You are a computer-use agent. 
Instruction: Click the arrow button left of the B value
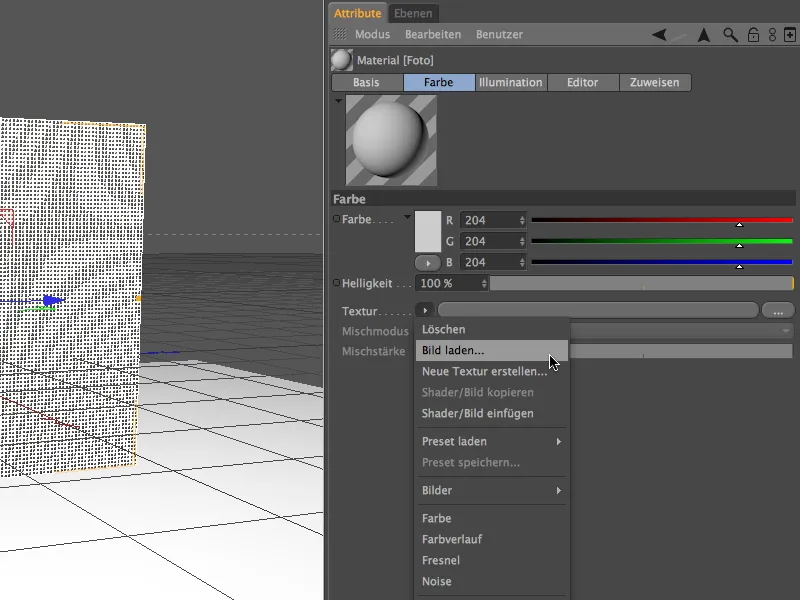pos(428,262)
